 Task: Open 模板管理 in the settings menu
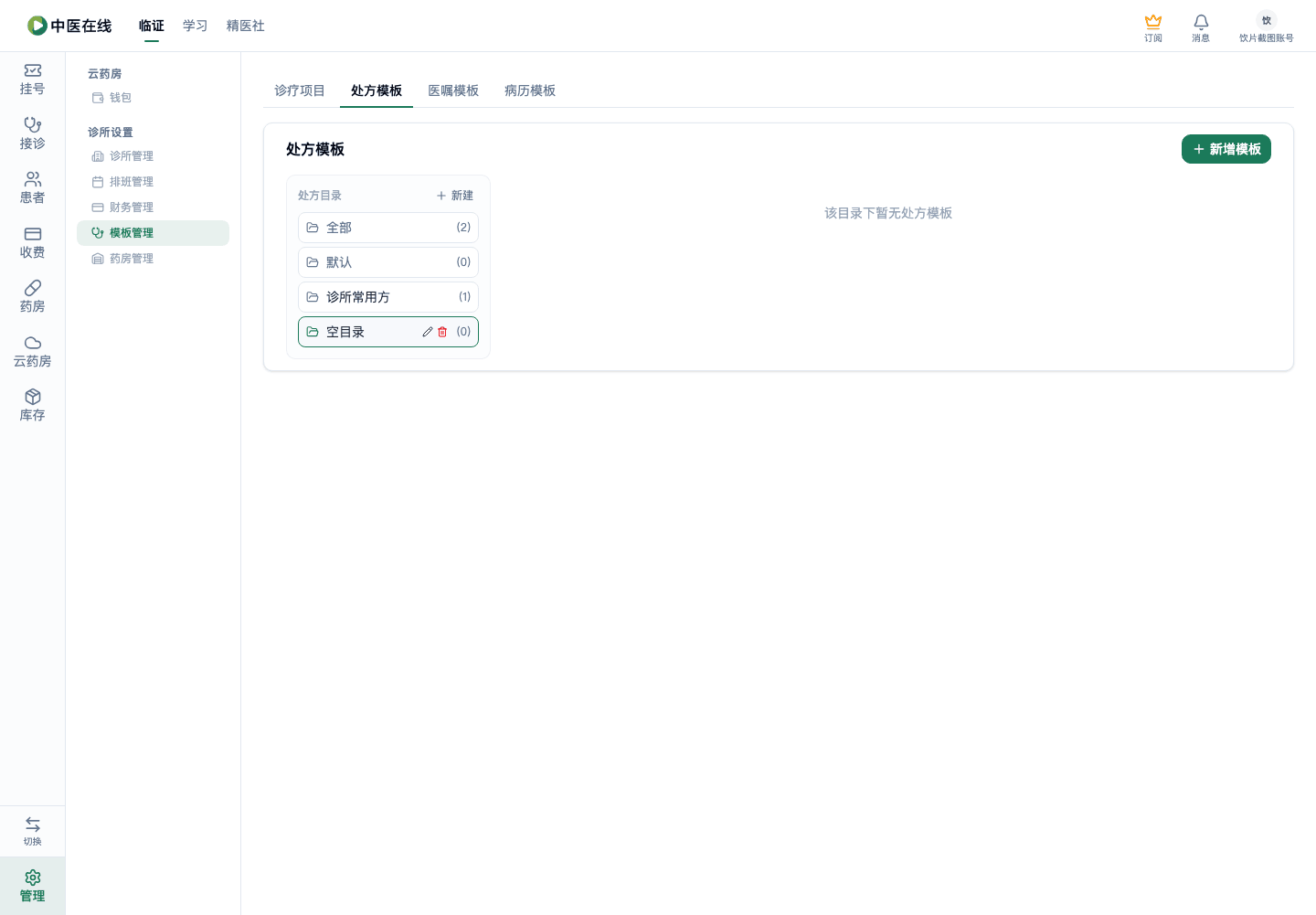pos(153,233)
